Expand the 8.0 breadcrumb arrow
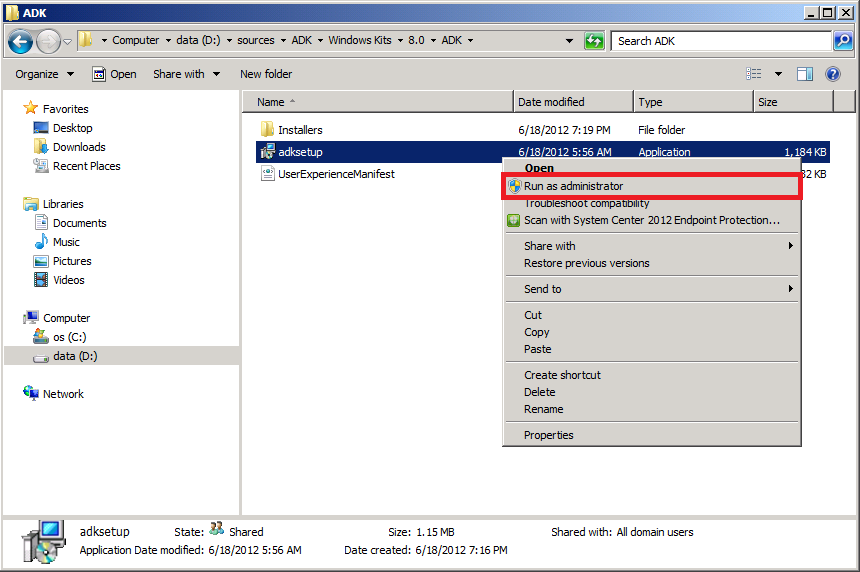The image size is (860, 572). pos(433,41)
